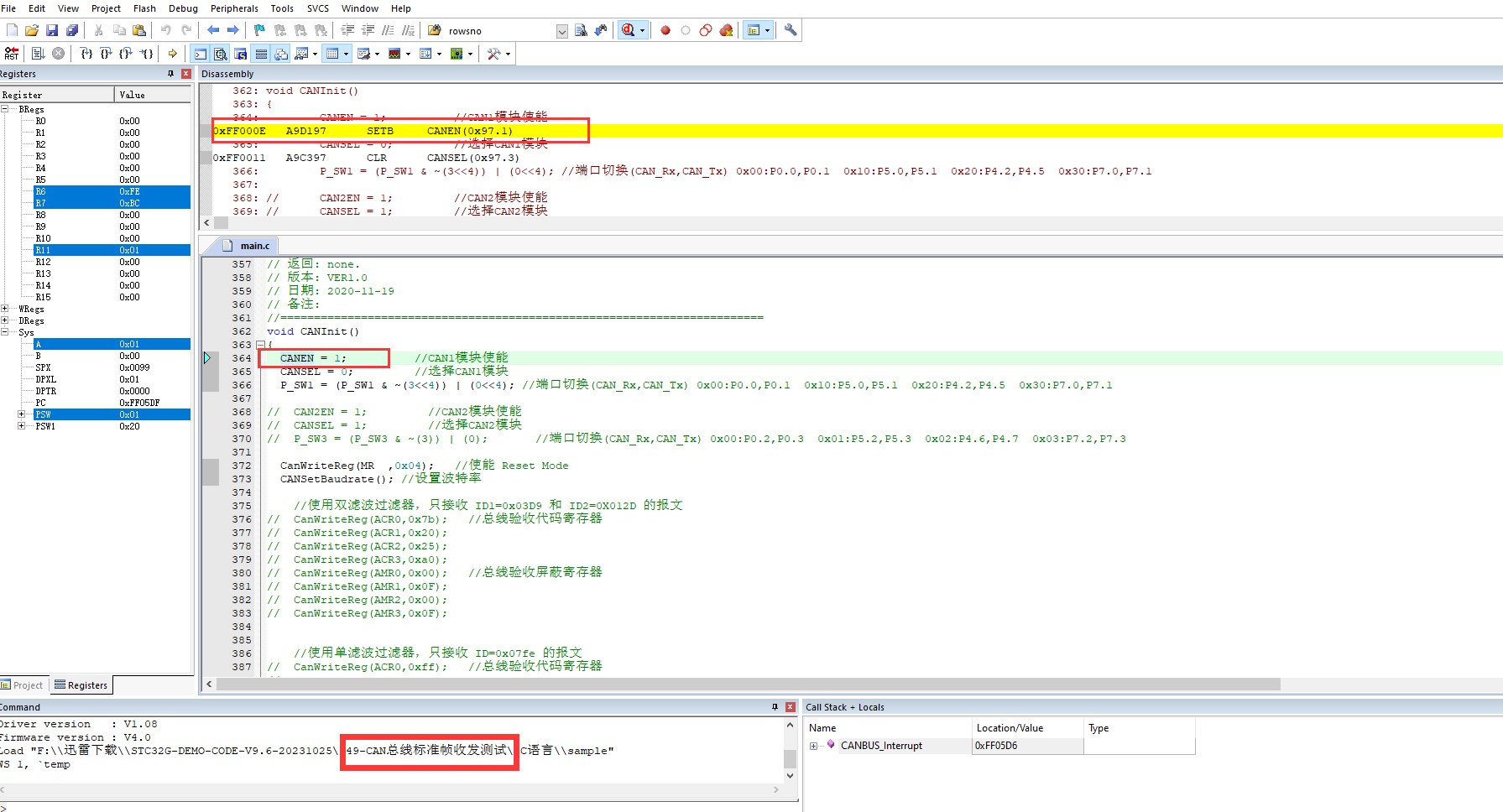Image resolution: width=1503 pixels, height=812 pixels.
Task: Toggle the Registers window button
Action: (261, 54)
